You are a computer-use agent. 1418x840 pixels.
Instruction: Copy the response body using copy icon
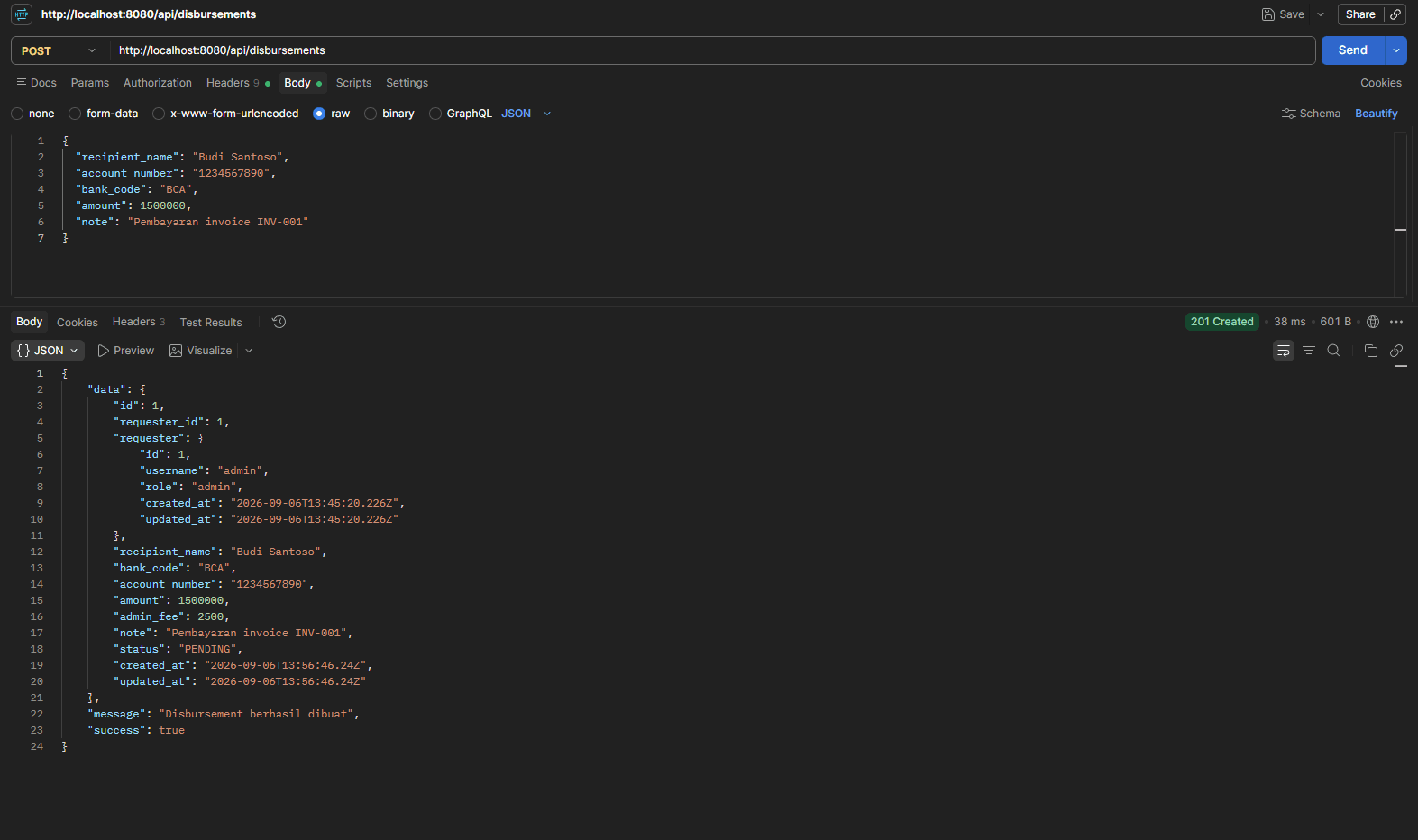tap(1371, 351)
